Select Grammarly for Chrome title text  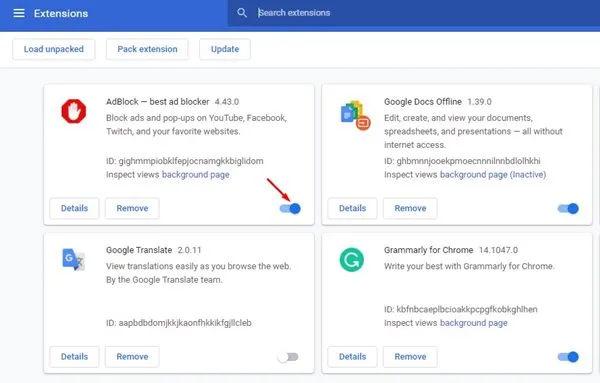pos(429,250)
